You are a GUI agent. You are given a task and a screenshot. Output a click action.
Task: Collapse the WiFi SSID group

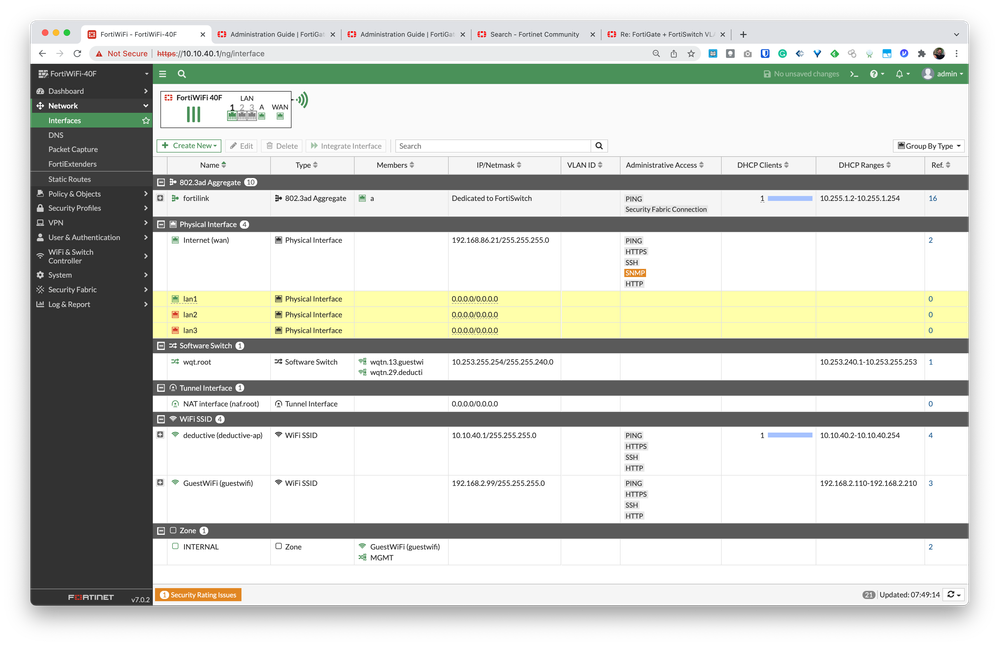(161, 419)
